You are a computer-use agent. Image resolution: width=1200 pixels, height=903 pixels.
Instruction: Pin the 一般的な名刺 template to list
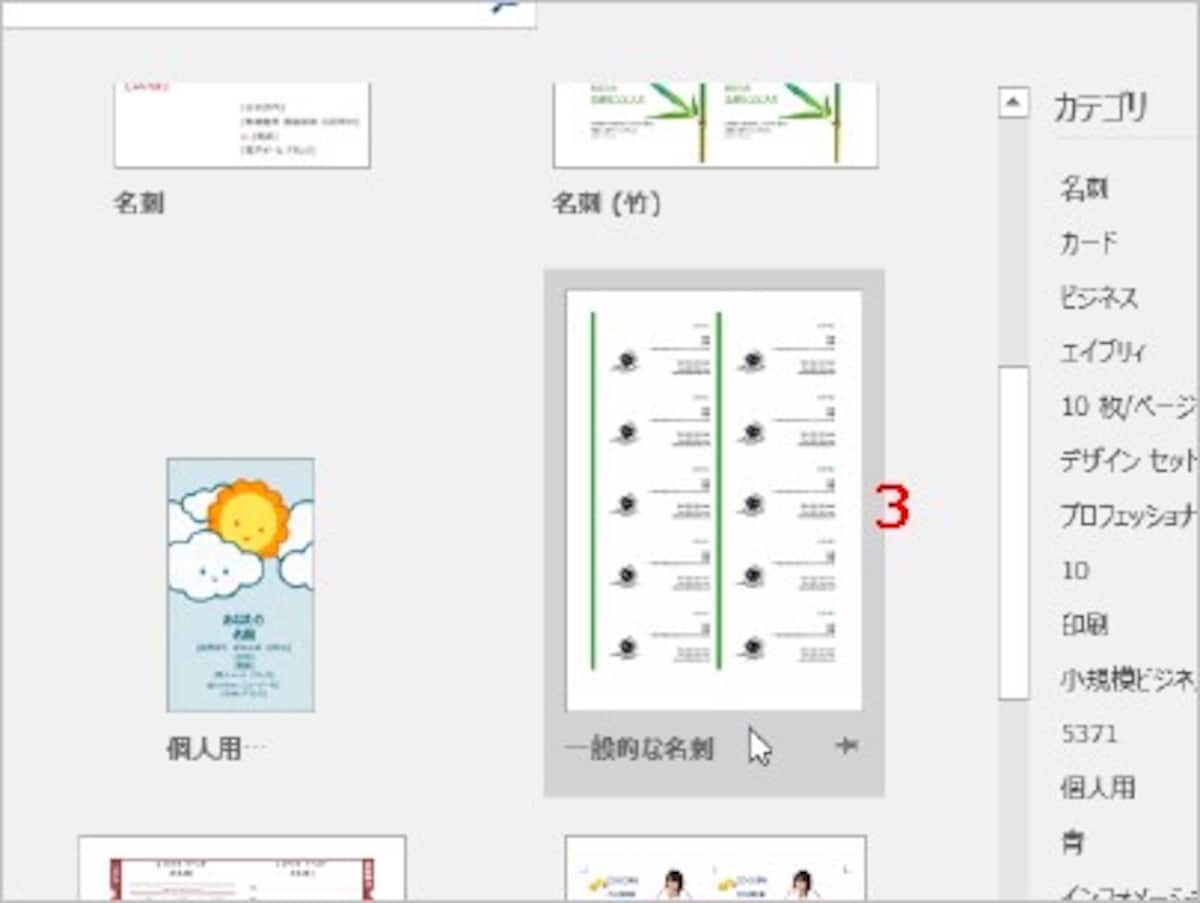click(846, 746)
